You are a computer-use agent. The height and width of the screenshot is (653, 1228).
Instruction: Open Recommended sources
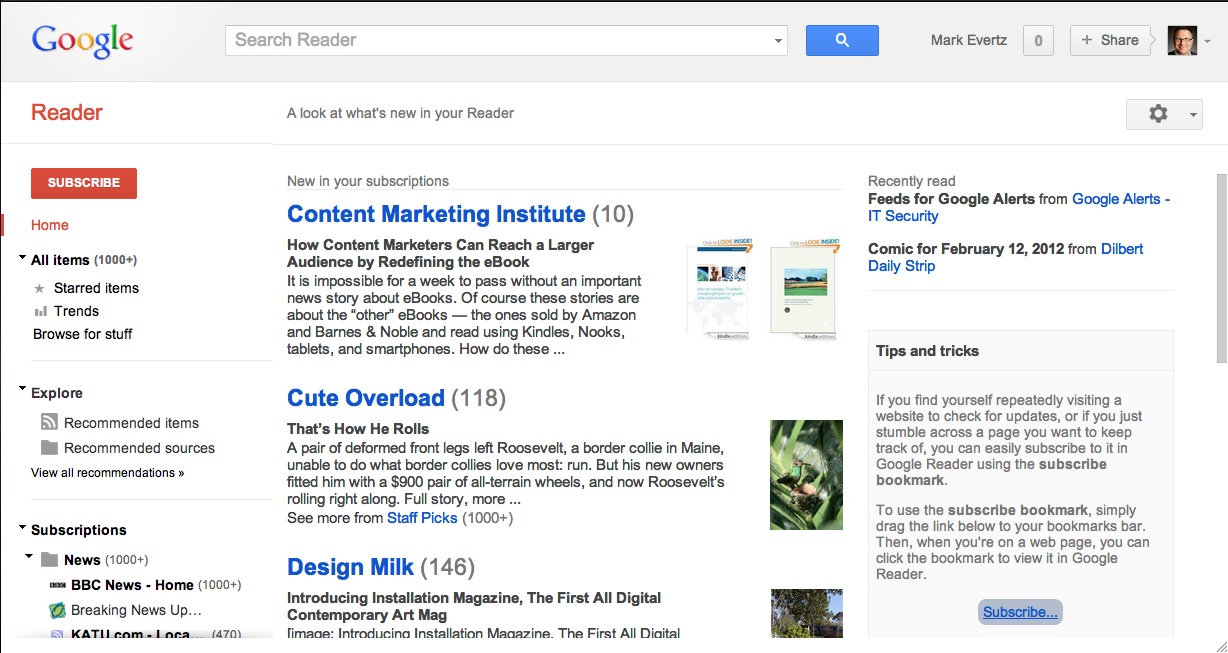(x=139, y=448)
